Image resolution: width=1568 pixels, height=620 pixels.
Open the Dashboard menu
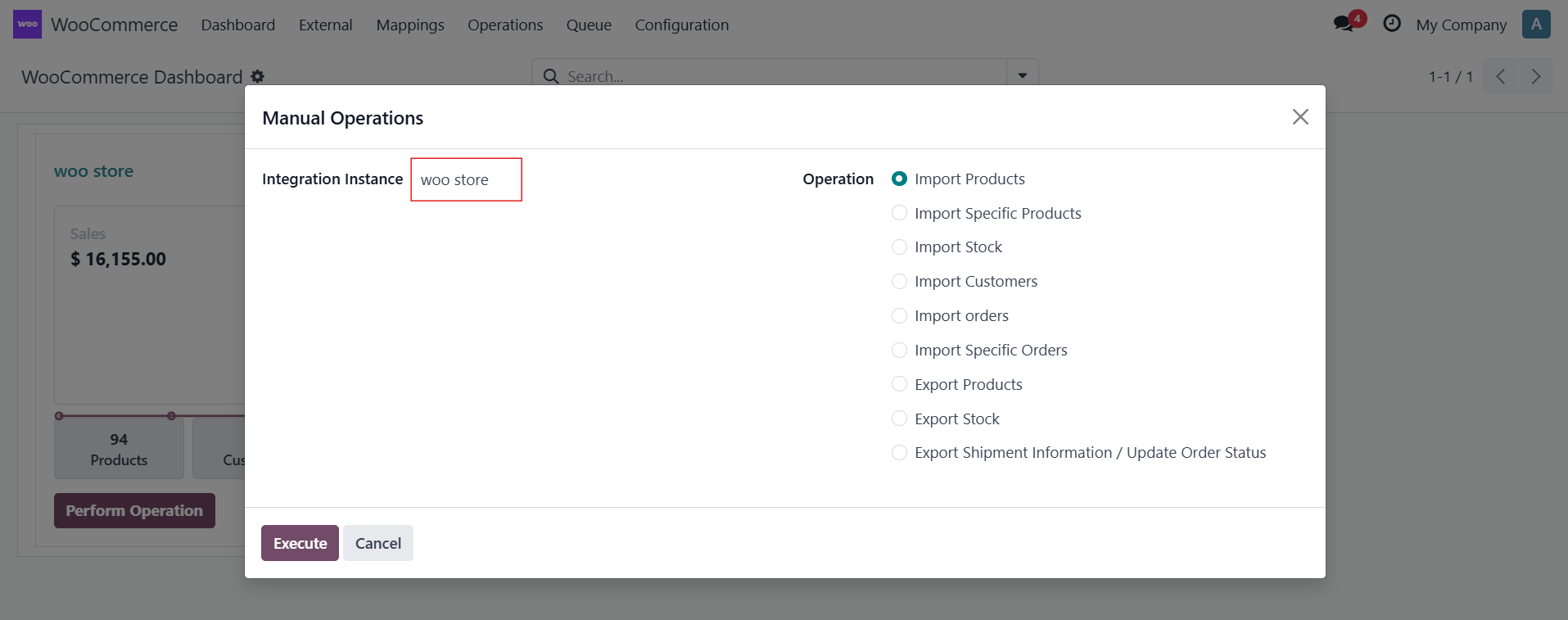pos(238,25)
